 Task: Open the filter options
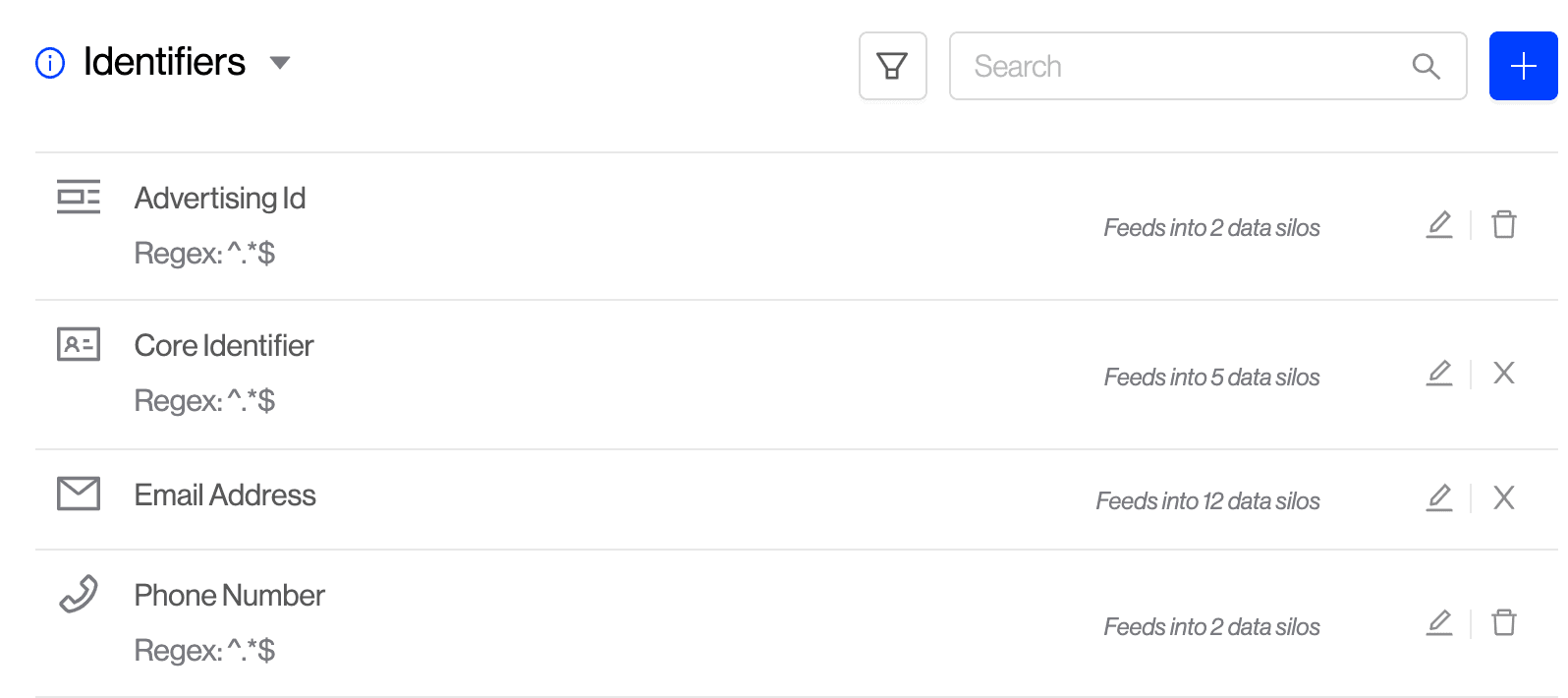click(x=892, y=66)
